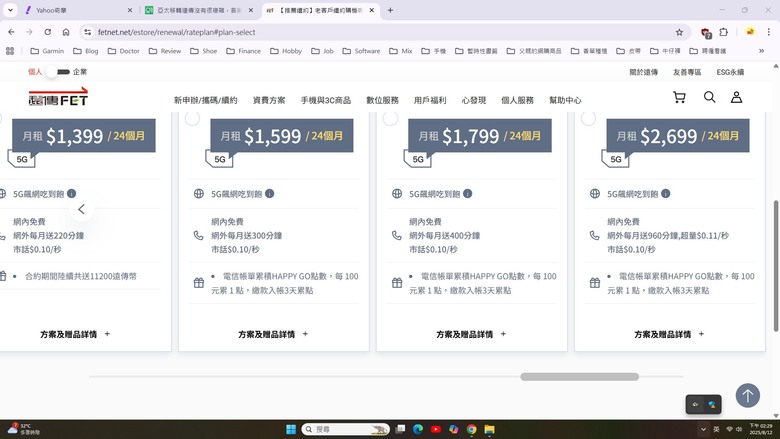Image resolution: width=780 pixels, height=439 pixels.
Task: Click the 關於遠傳 link
Action: [644, 72]
